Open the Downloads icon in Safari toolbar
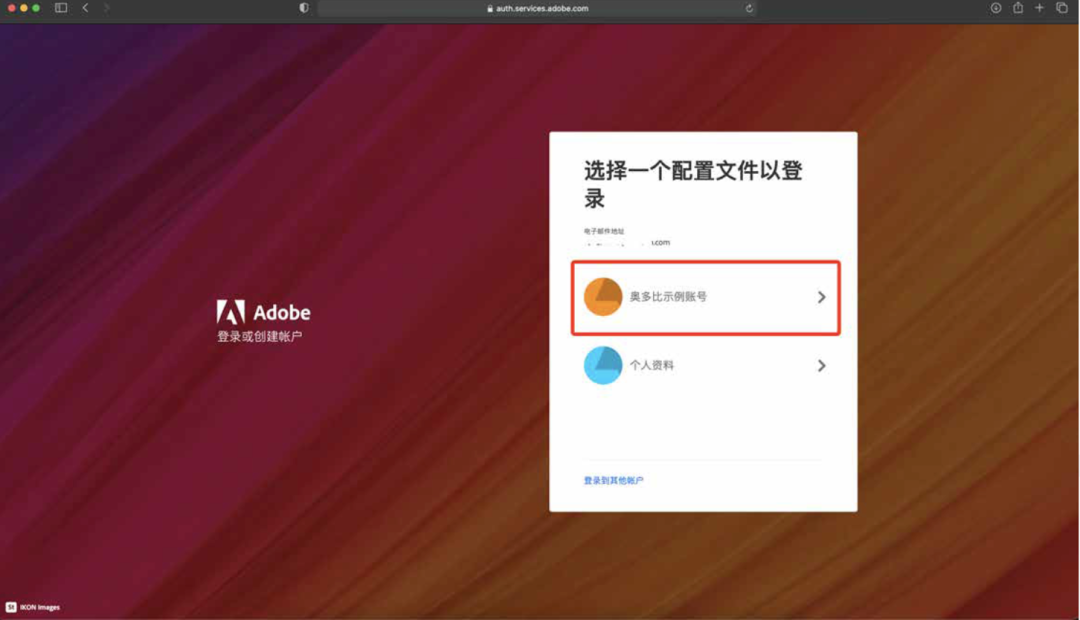This screenshot has height=620, width=1080. click(993, 8)
